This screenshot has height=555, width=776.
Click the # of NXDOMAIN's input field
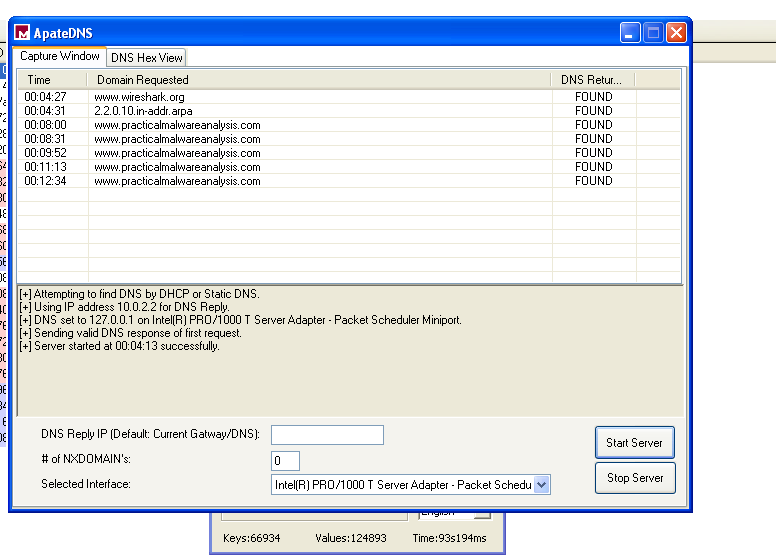tap(285, 461)
